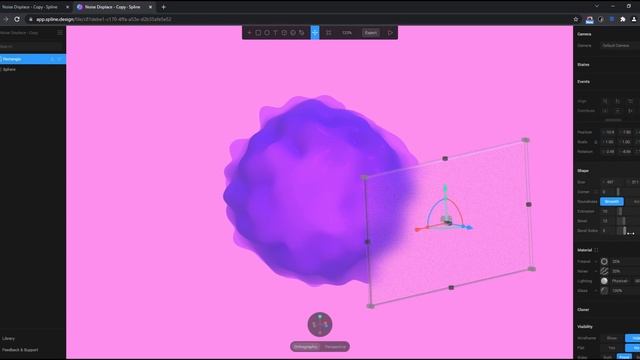Toggle lock icon on Rectangle layer
The width and height of the screenshot is (640, 360).
point(52,59)
